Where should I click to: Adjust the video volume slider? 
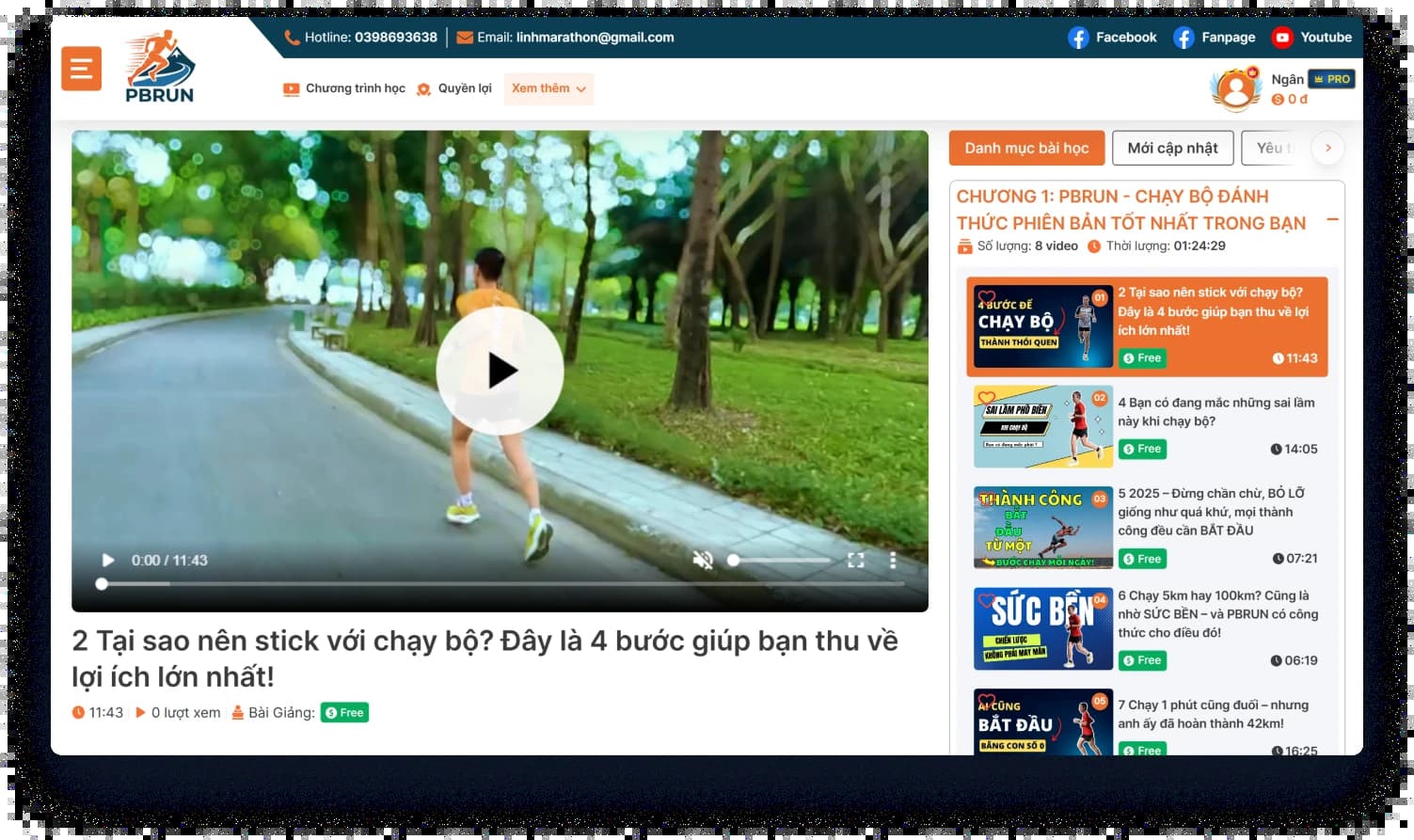click(x=779, y=561)
